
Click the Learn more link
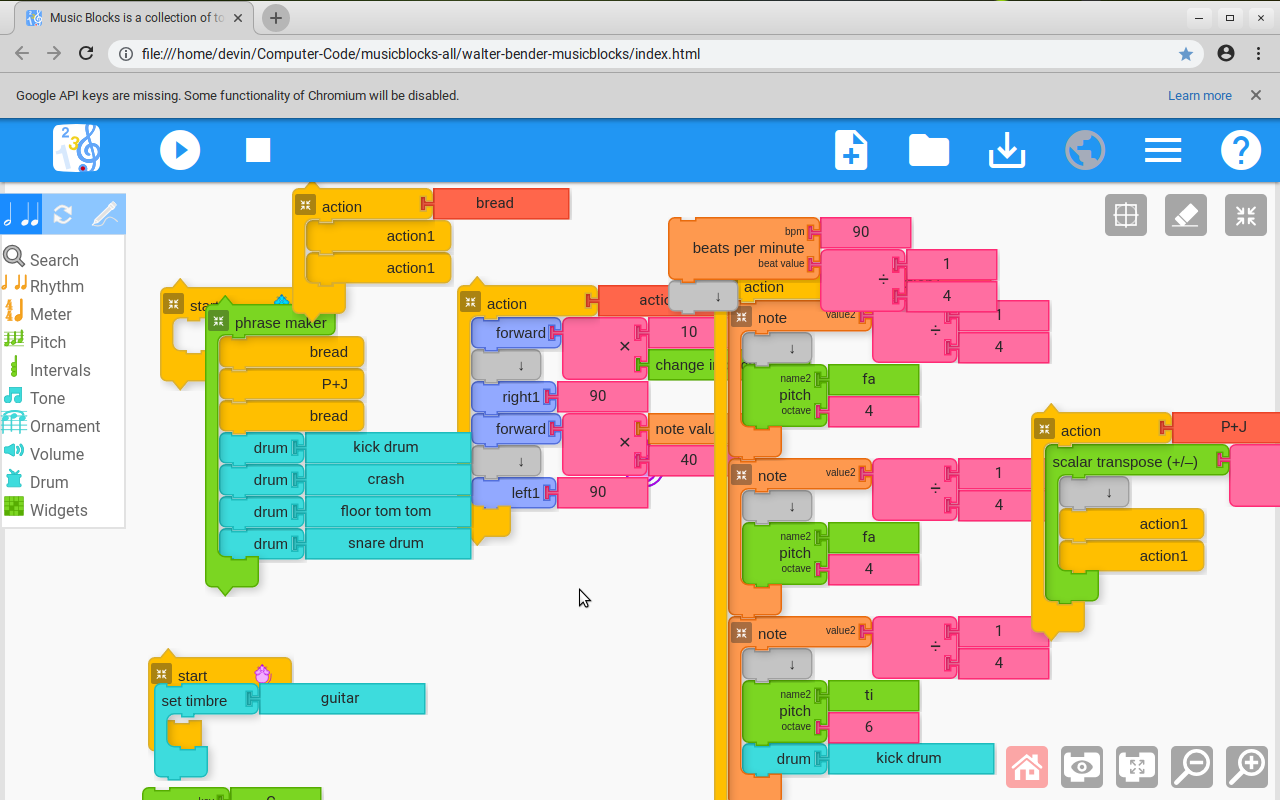click(1199, 95)
